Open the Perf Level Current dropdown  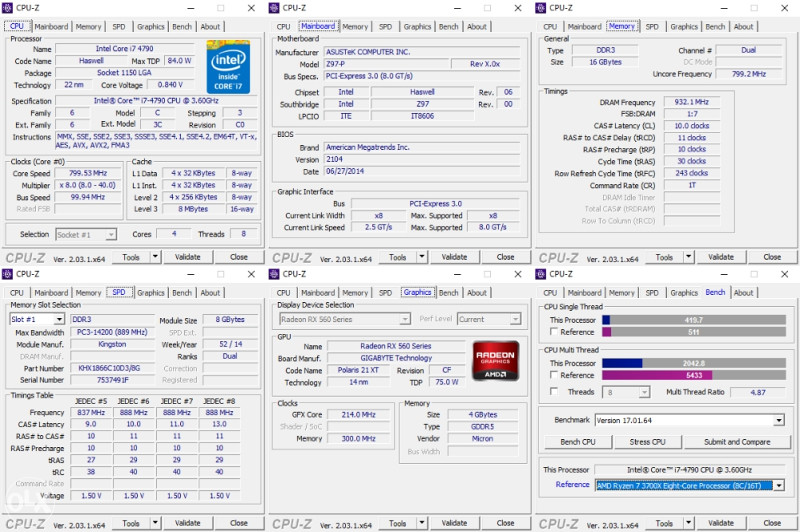515,319
